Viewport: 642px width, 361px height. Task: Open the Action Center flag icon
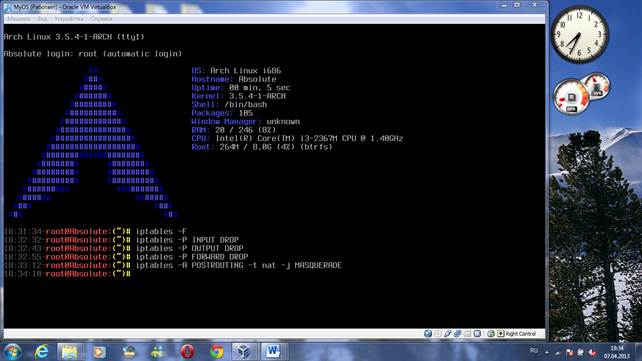point(569,352)
